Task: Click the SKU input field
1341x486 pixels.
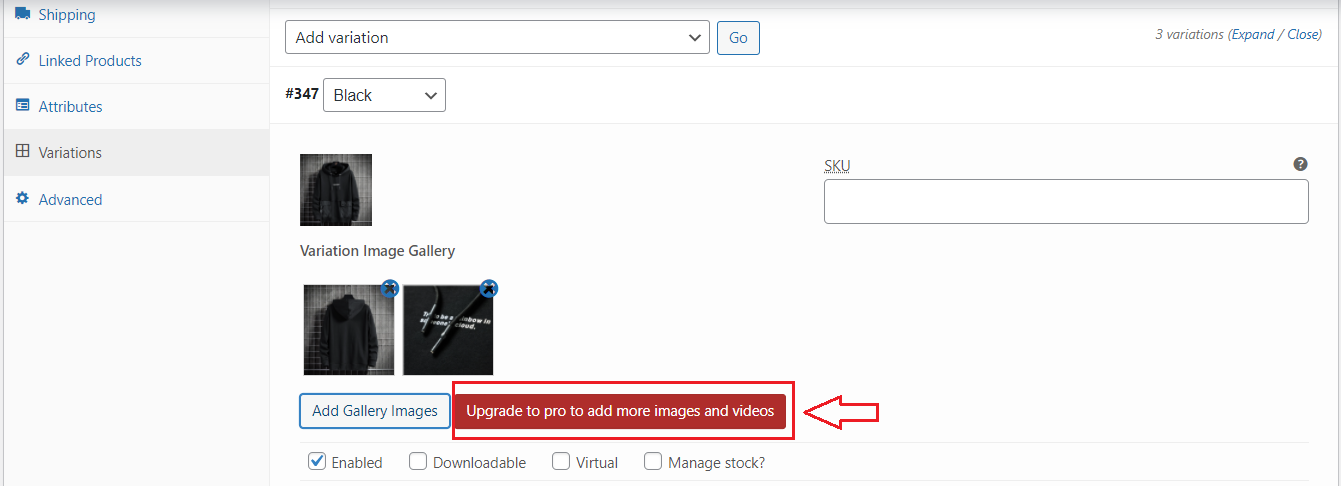Action: pos(1066,201)
